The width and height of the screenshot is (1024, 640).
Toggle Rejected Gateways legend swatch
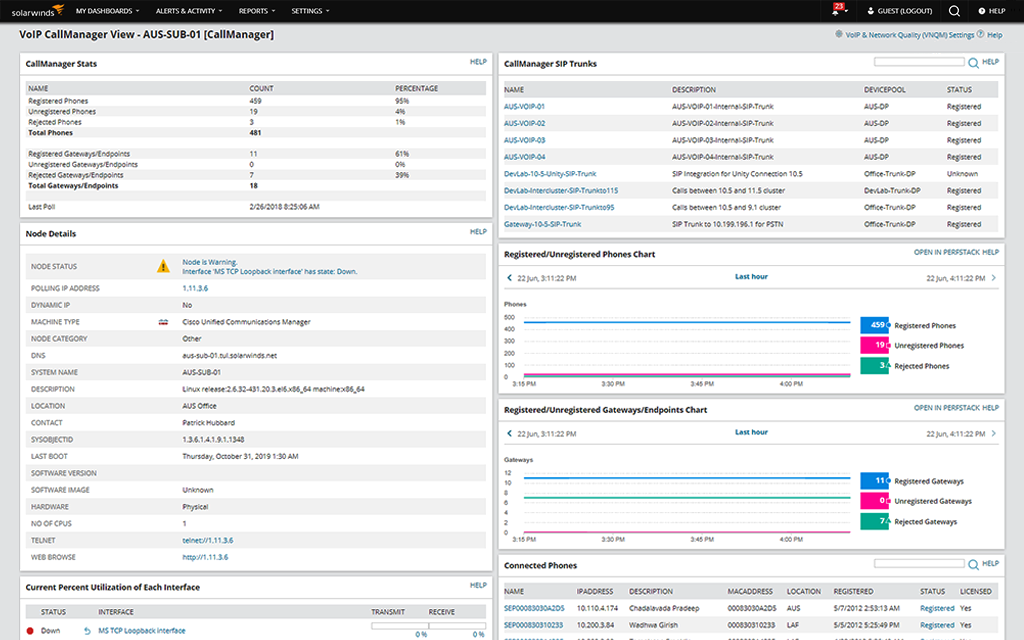pyautogui.click(x=874, y=521)
